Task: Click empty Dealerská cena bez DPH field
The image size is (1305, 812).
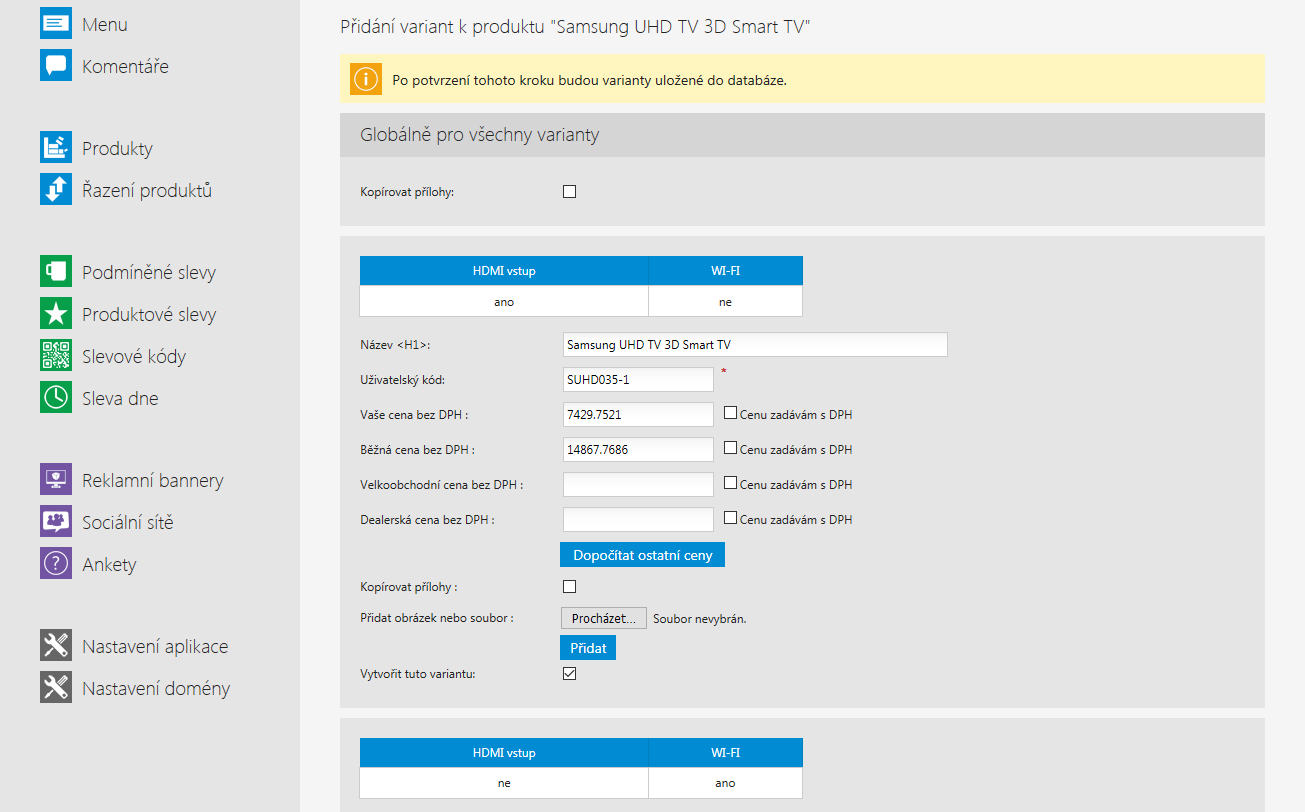Action: pyautogui.click(x=638, y=519)
